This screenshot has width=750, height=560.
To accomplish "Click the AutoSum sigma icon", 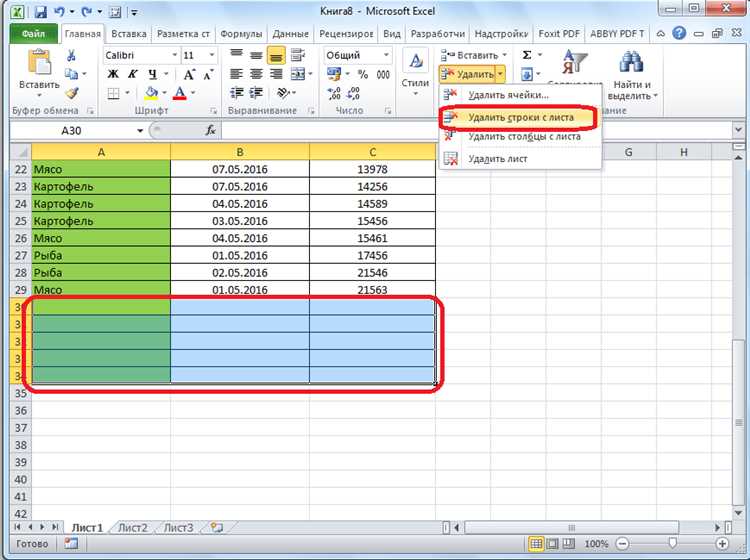I will (527, 55).
